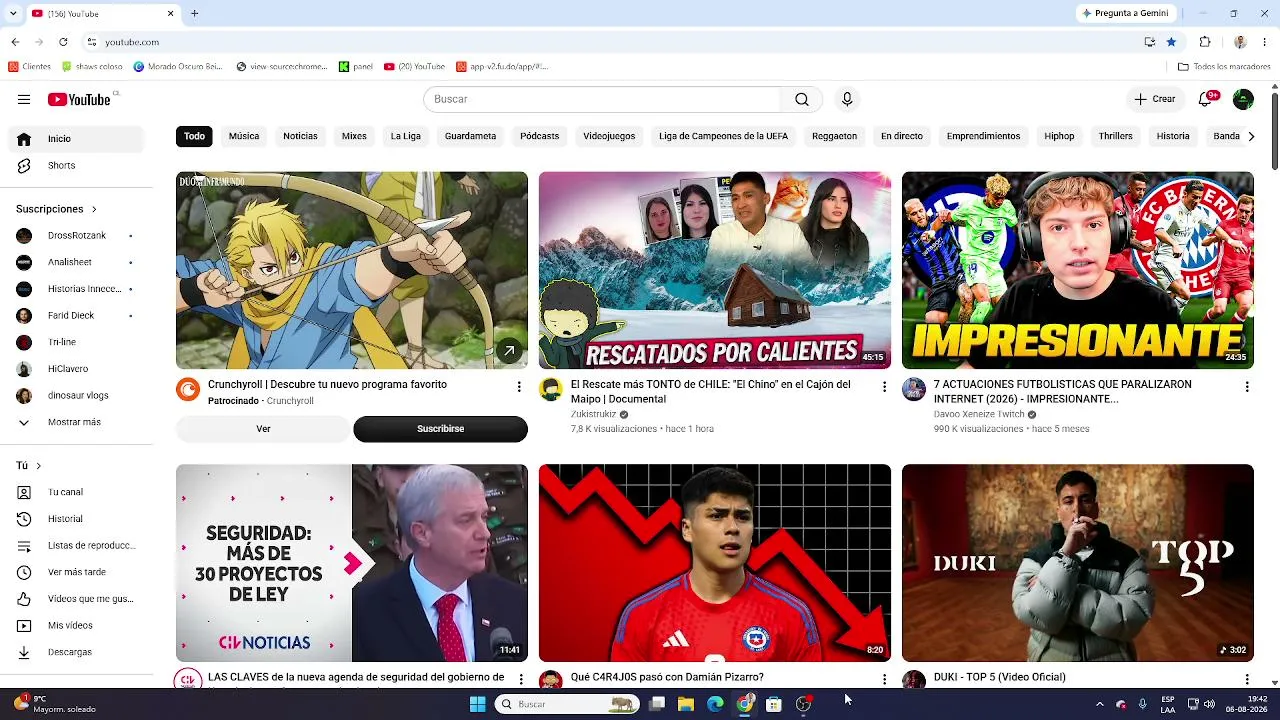Click the Suscribirse button
The height and width of the screenshot is (720, 1280).
440,429
